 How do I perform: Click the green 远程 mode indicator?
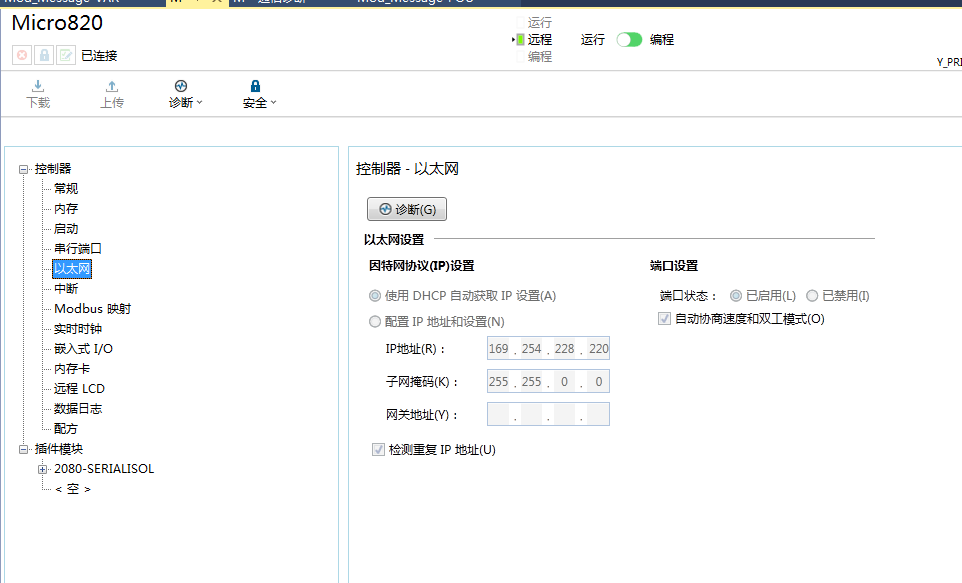(x=520, y=39)
